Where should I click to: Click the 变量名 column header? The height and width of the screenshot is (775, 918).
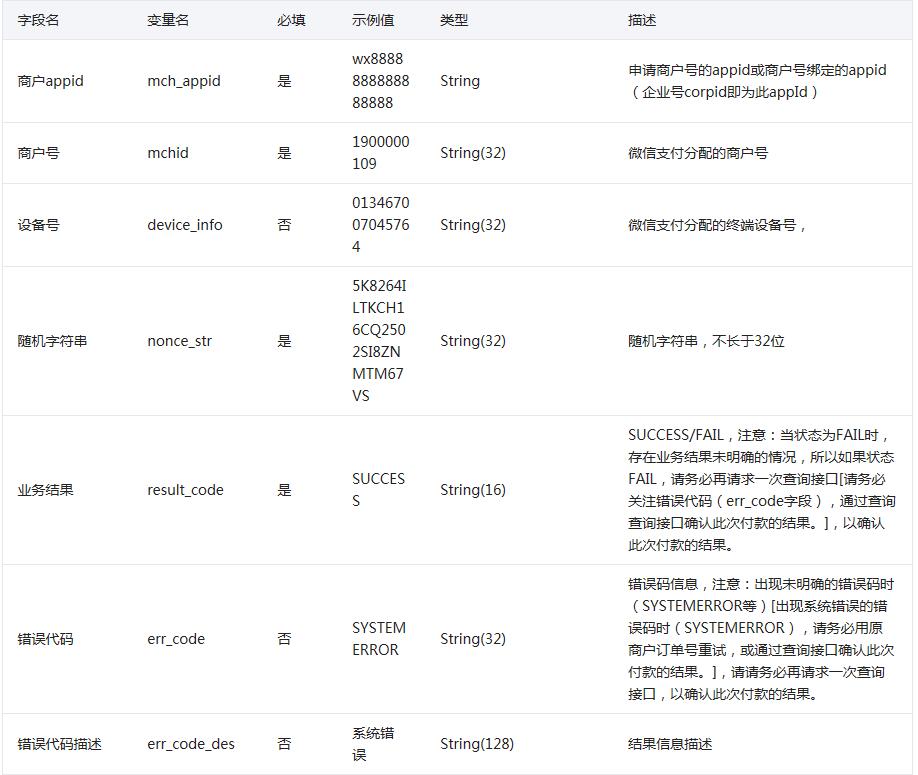168,20
